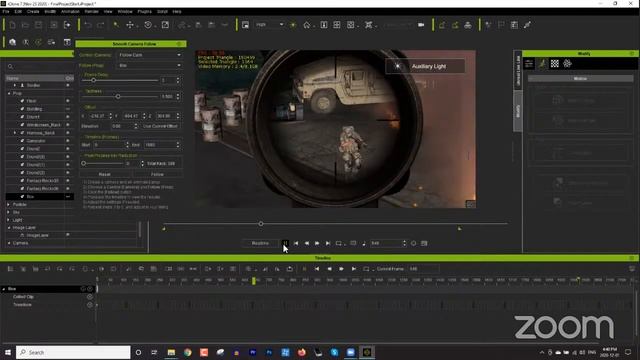Expand the Sky tree group

coord(9,212)
